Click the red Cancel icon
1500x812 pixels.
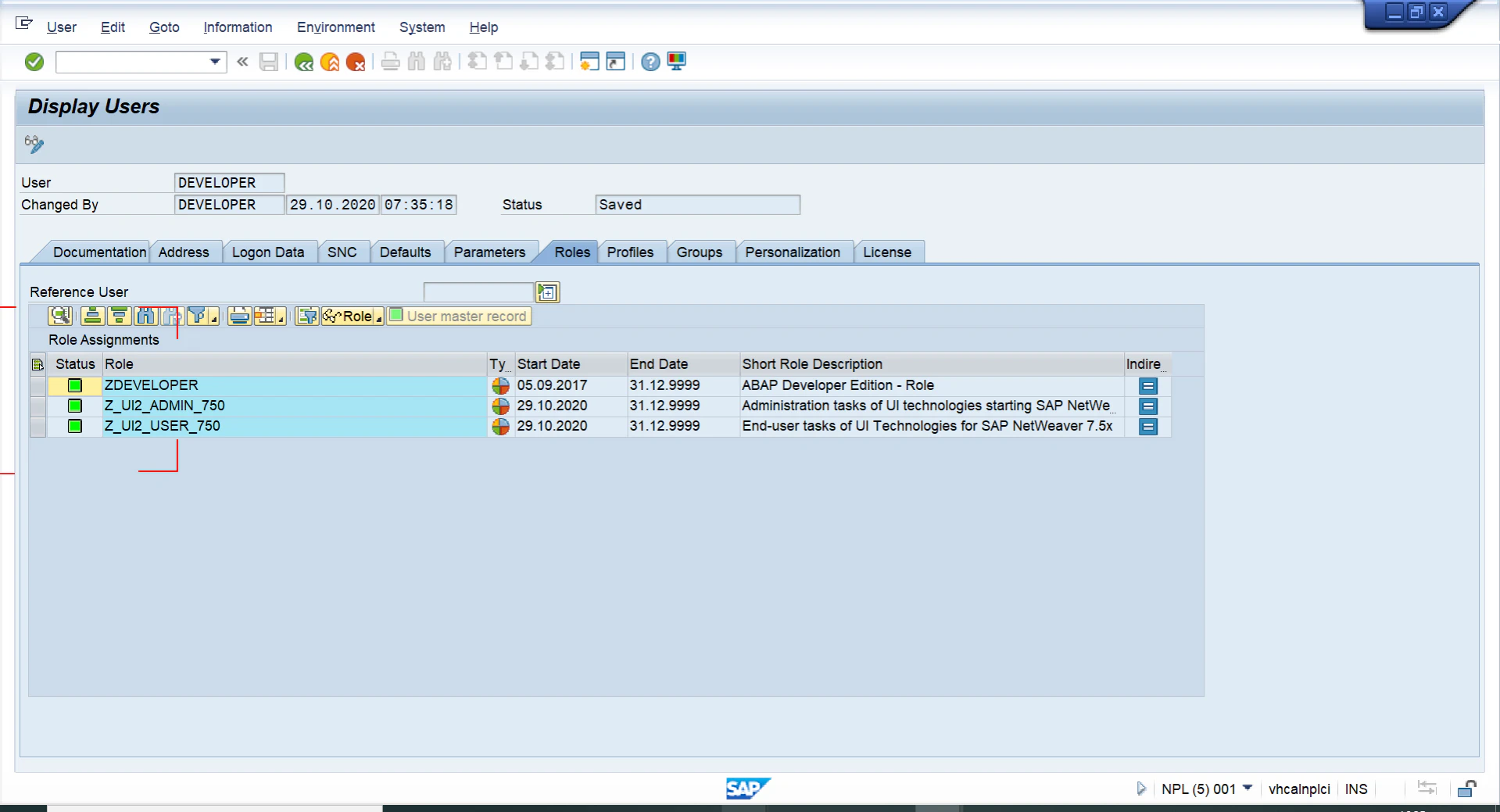356,62
